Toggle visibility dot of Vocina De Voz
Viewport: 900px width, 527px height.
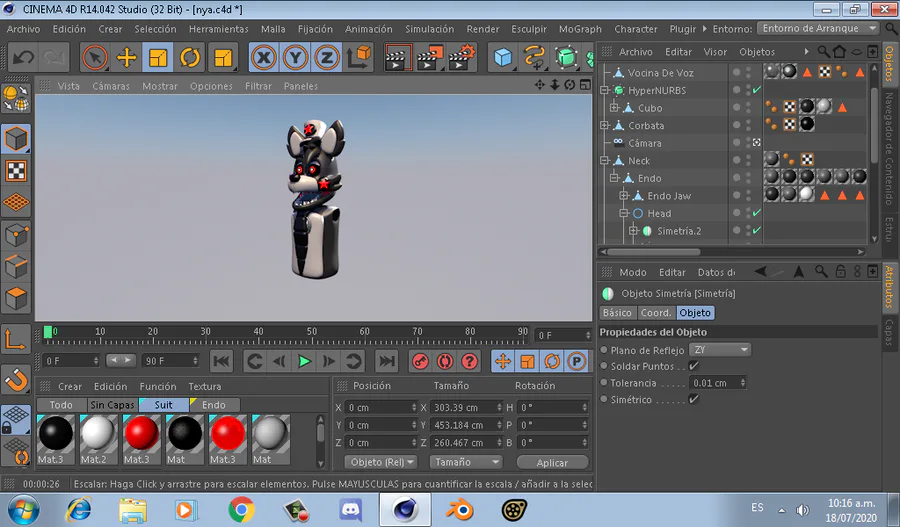pos(736,72)
